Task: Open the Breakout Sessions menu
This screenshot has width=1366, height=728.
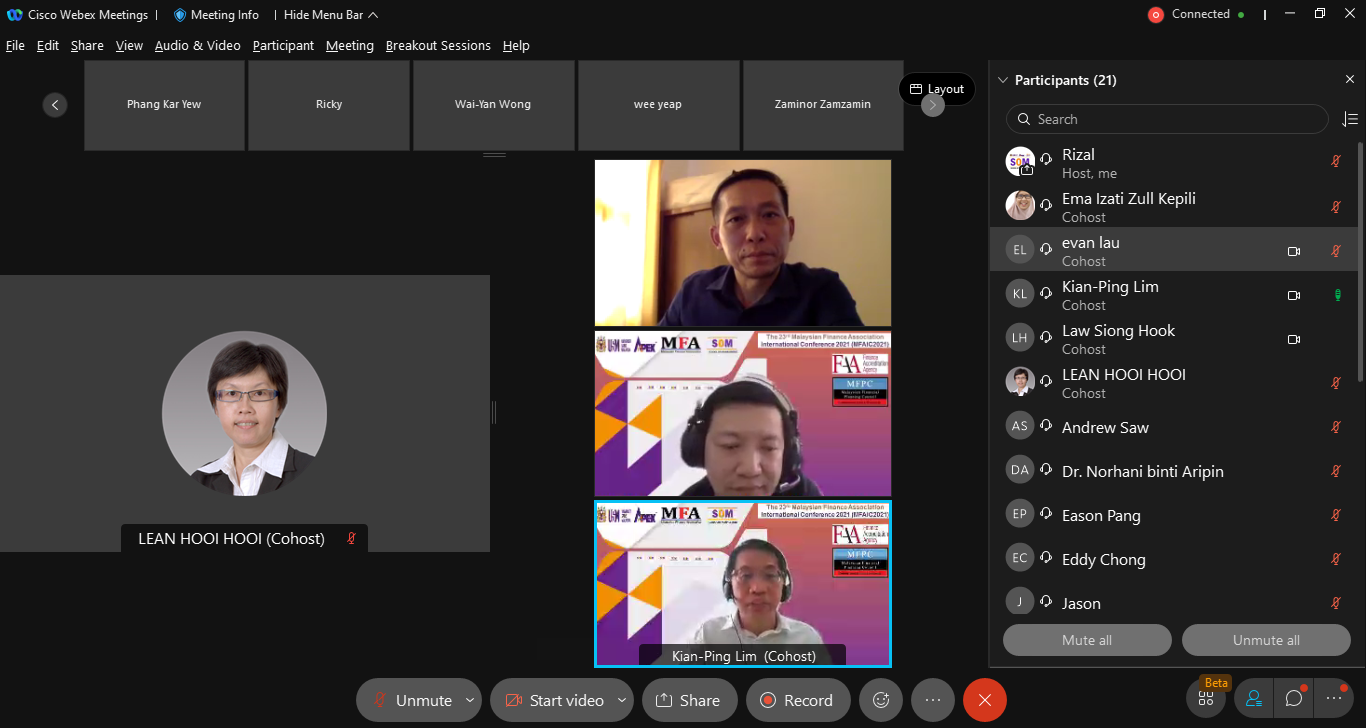Action: [438, 46]
